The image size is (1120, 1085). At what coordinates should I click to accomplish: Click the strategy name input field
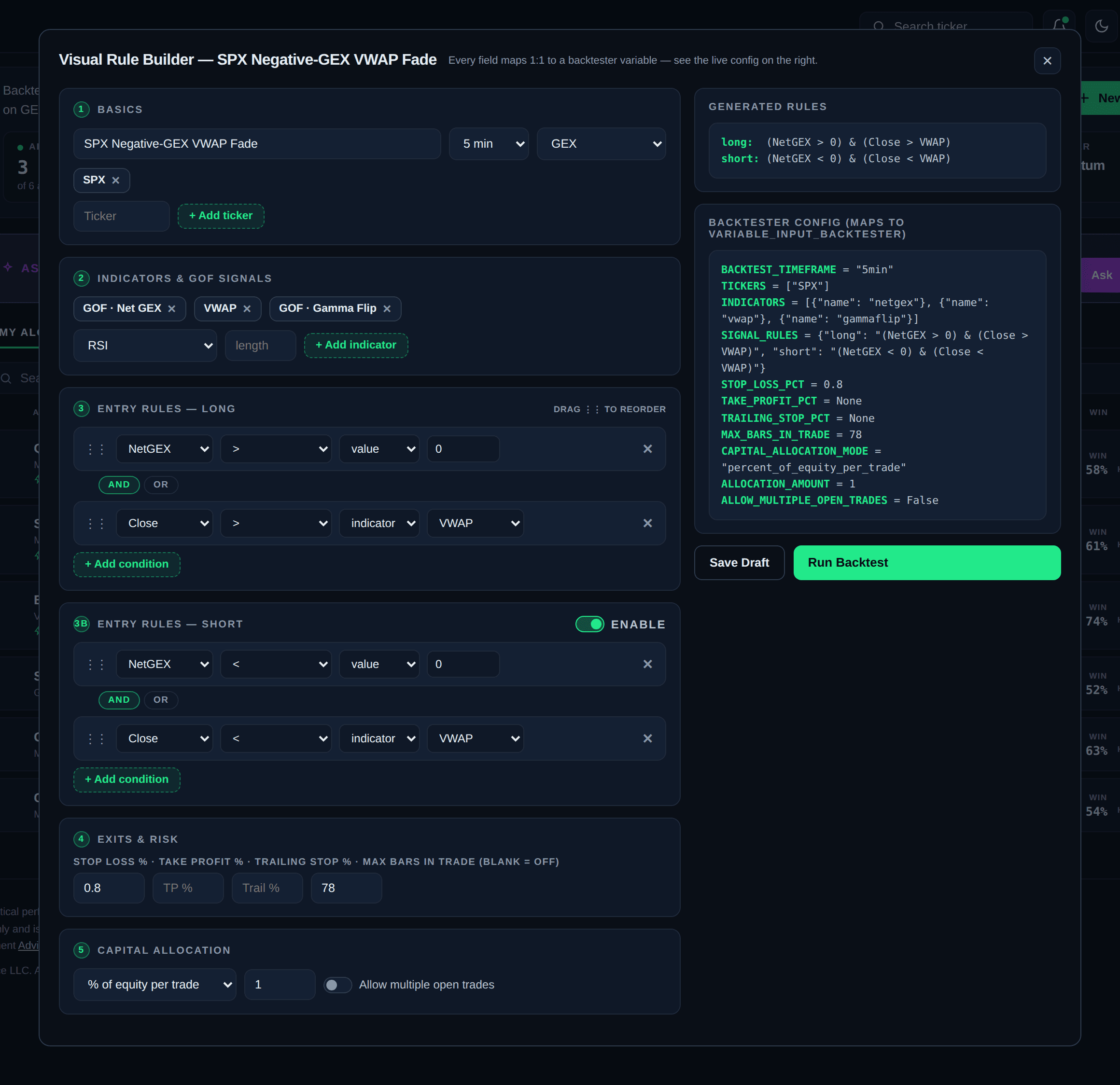(257, 144)
